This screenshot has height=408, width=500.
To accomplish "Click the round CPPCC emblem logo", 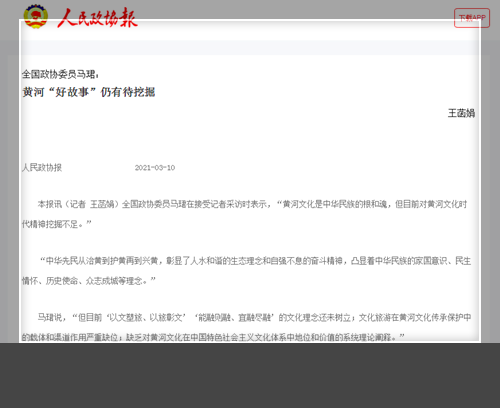I will [x=36, y=16].
